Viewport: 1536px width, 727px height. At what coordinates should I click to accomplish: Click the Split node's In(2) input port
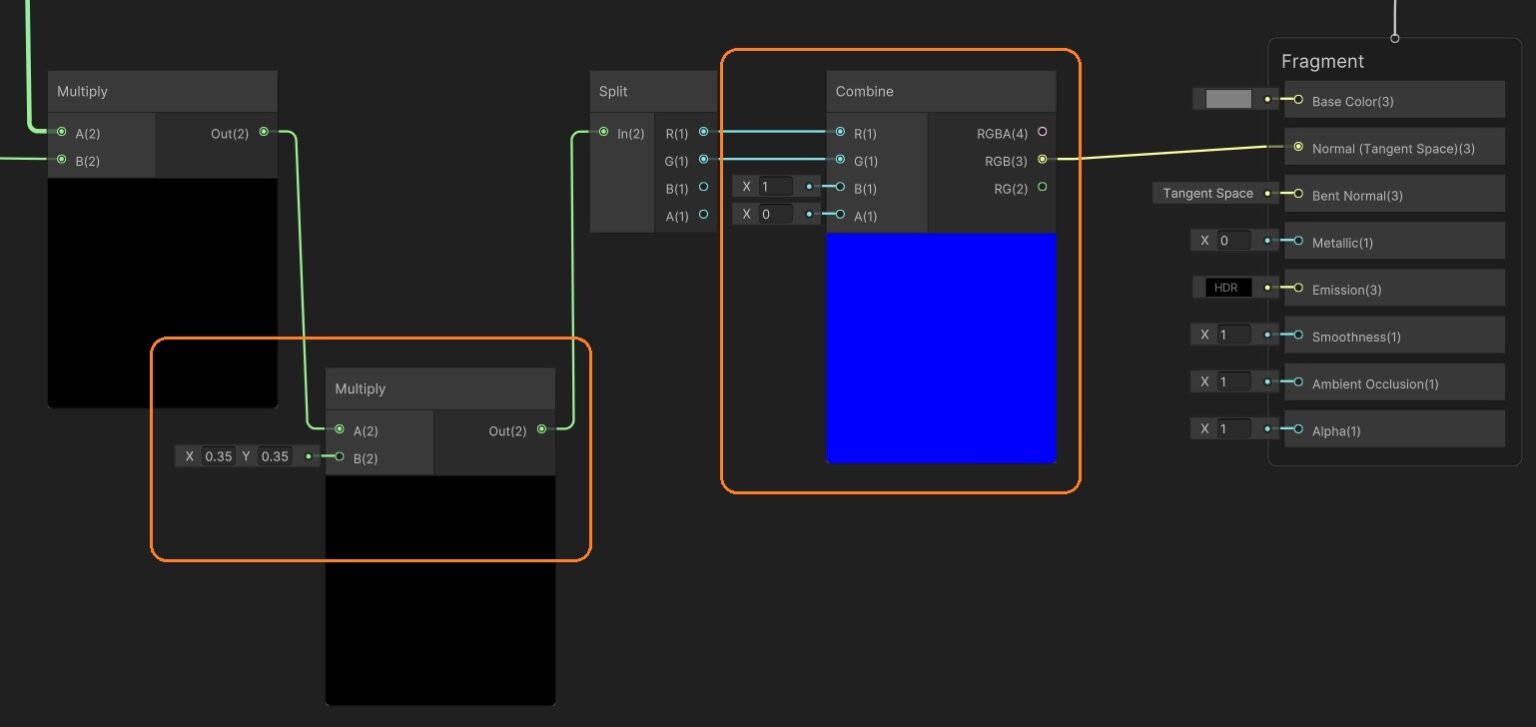coord(604,132)
